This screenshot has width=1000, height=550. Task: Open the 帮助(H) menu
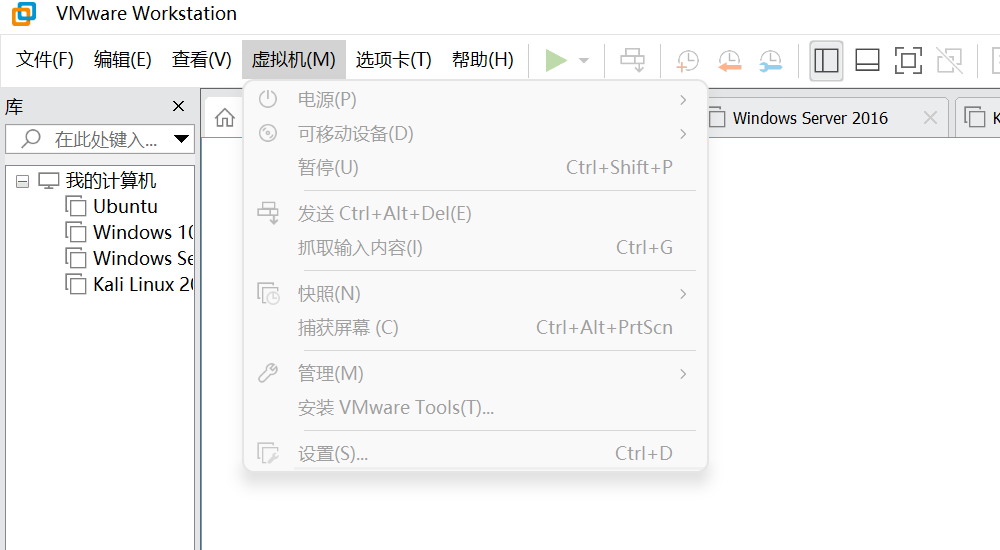pyautogui.click(x=482, y=60)
